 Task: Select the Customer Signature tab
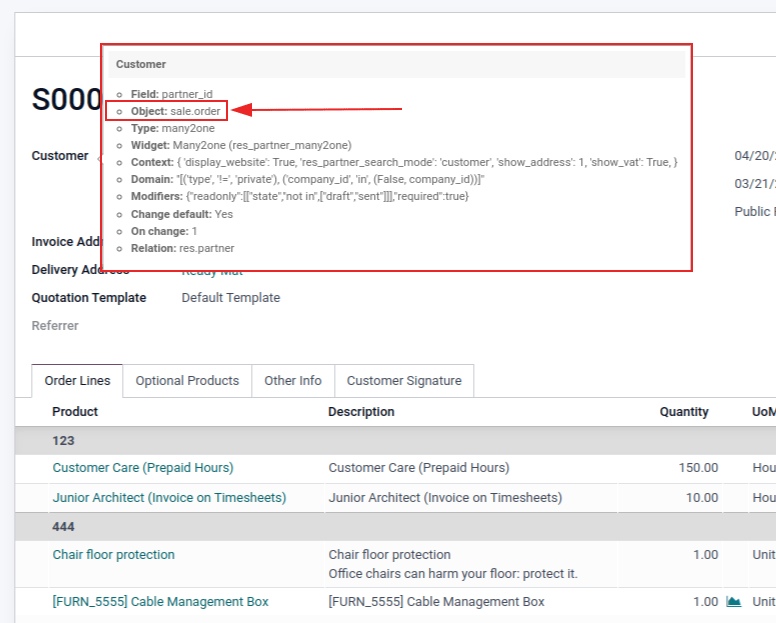click(404, 381)
